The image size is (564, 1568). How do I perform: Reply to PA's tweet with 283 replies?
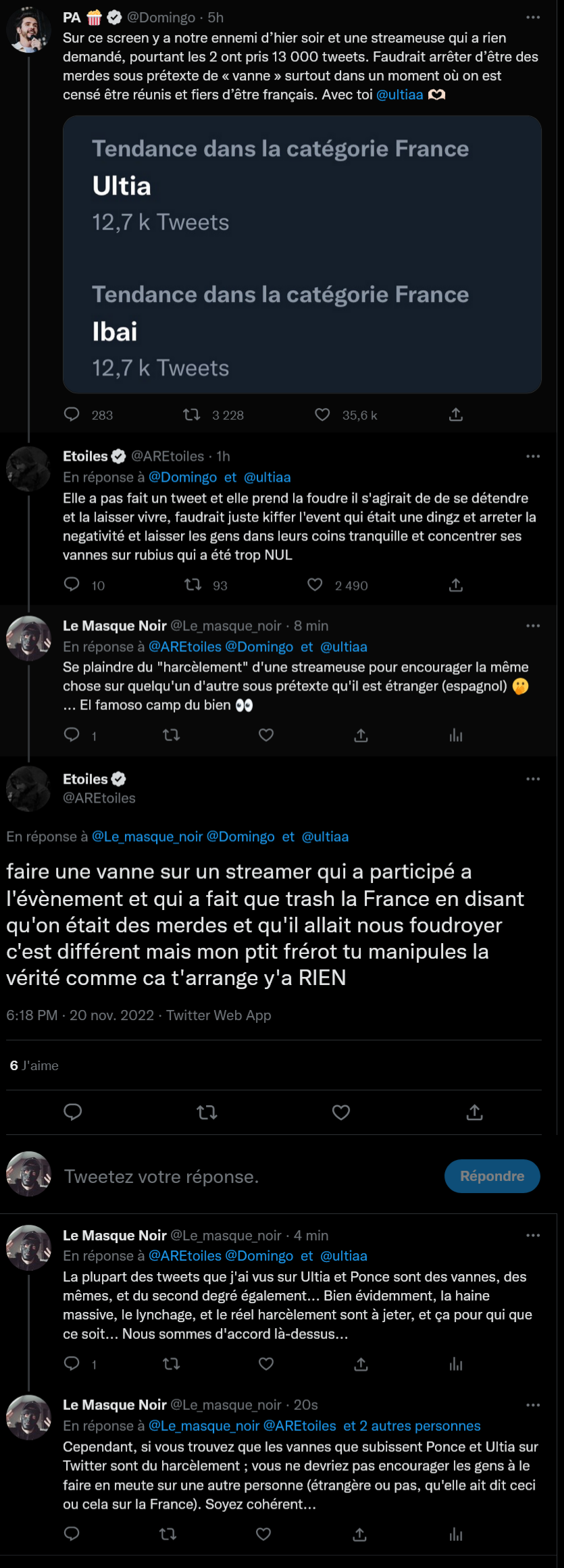72,414
